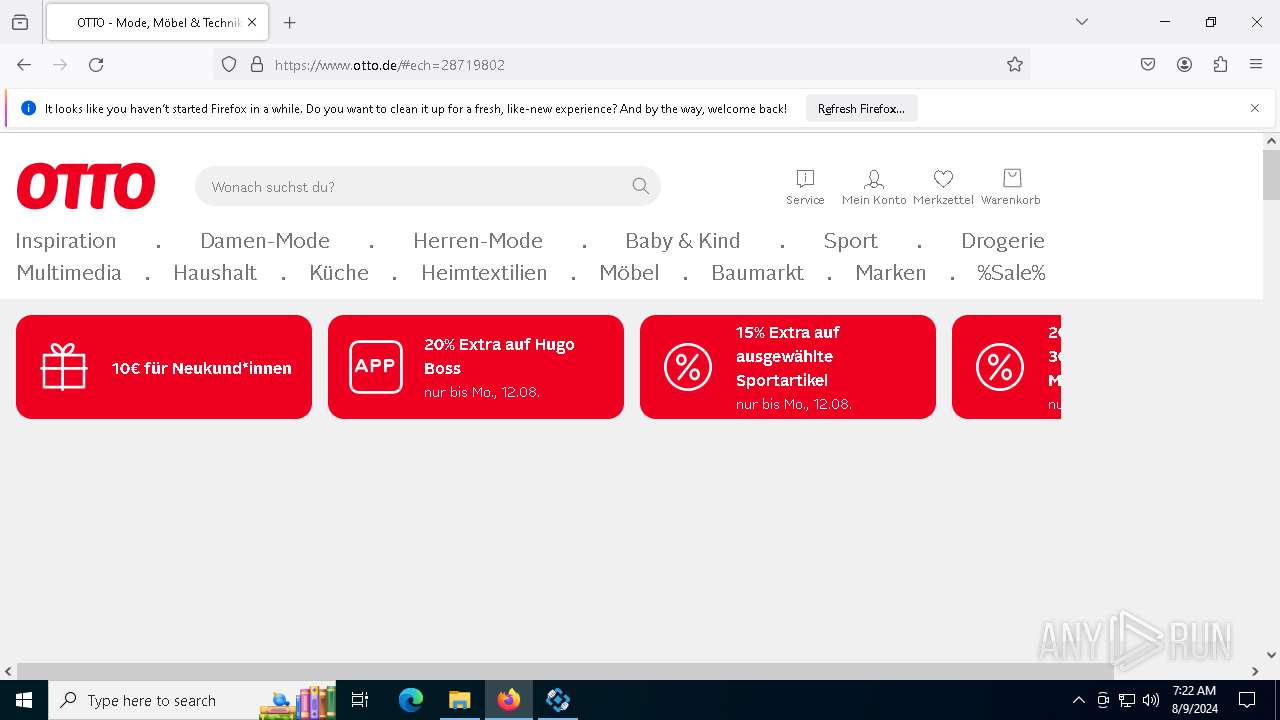This screenshot has height=720, width=1280.
Task: Open network icon in system tray
Action: 1127,700
